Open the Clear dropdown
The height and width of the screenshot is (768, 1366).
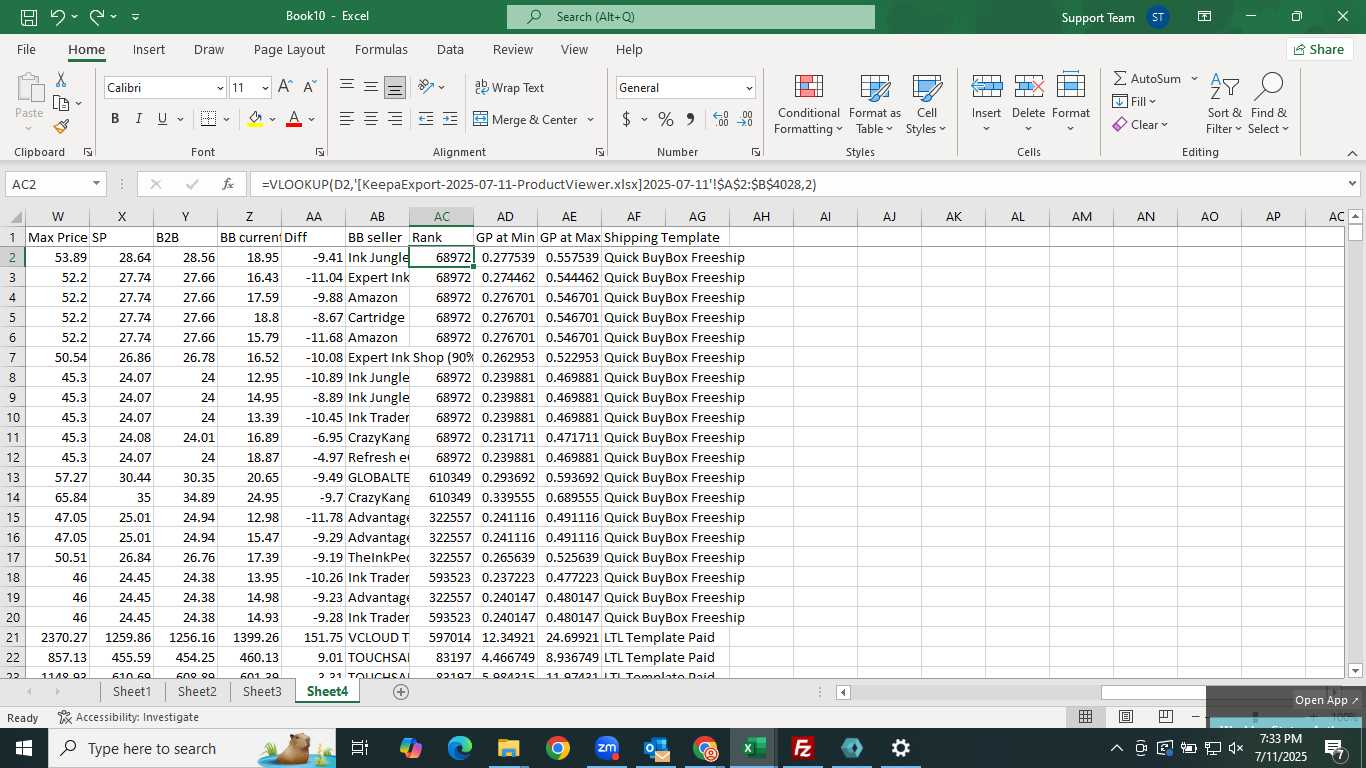[1140, 125]
